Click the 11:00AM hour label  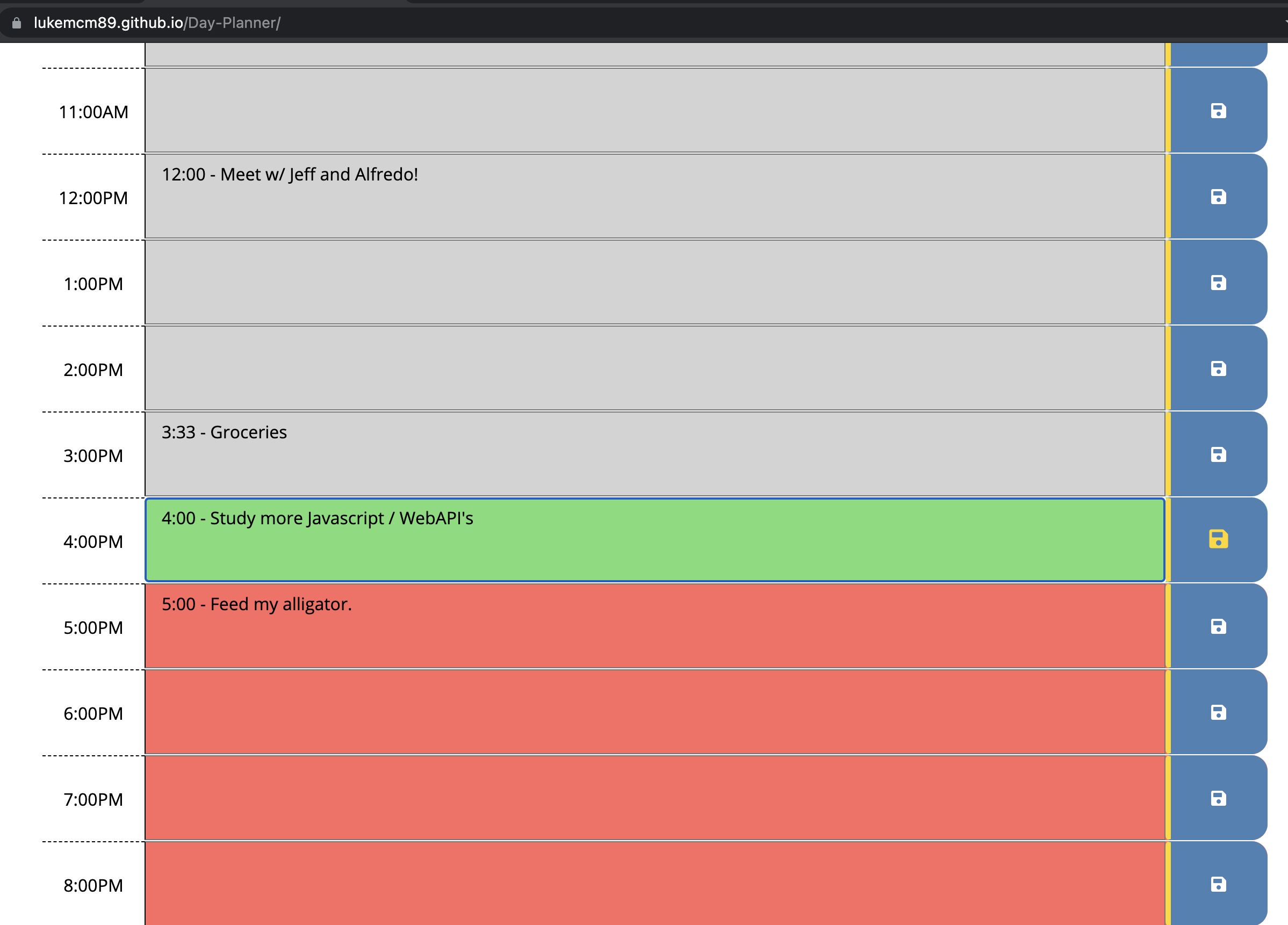[93, 111]
